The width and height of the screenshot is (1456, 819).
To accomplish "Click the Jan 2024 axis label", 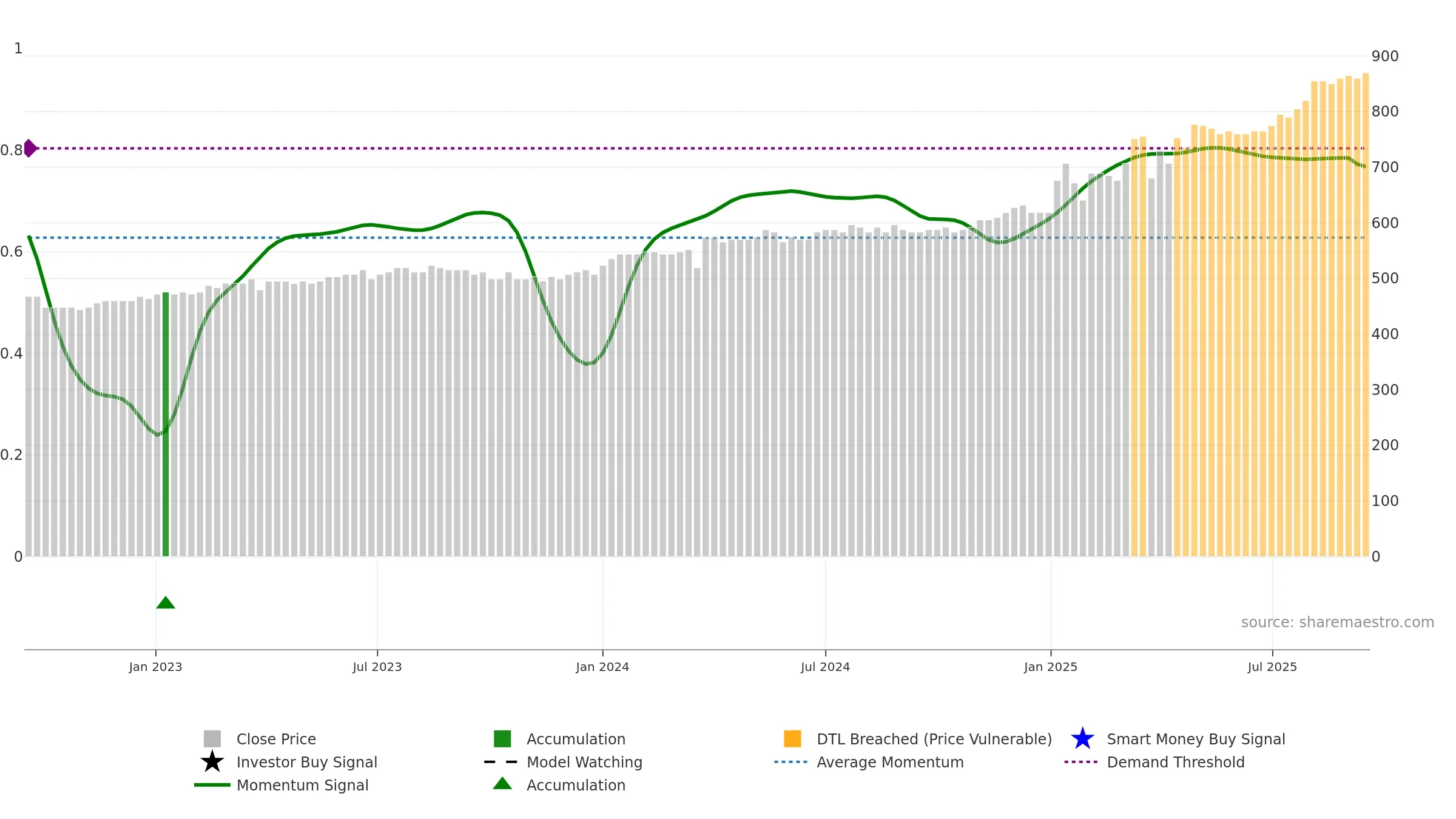I will tap(602, 667).
